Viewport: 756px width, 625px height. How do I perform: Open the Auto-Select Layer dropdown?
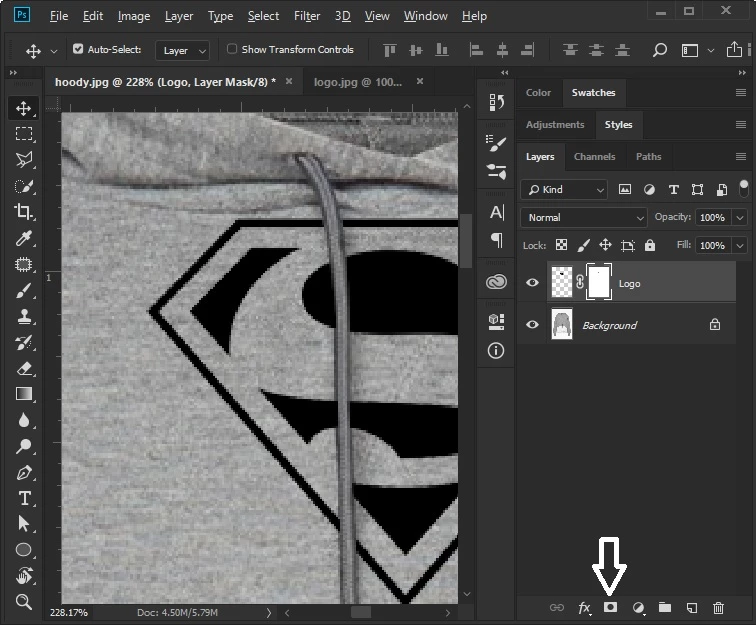click(x=183, y=50)
